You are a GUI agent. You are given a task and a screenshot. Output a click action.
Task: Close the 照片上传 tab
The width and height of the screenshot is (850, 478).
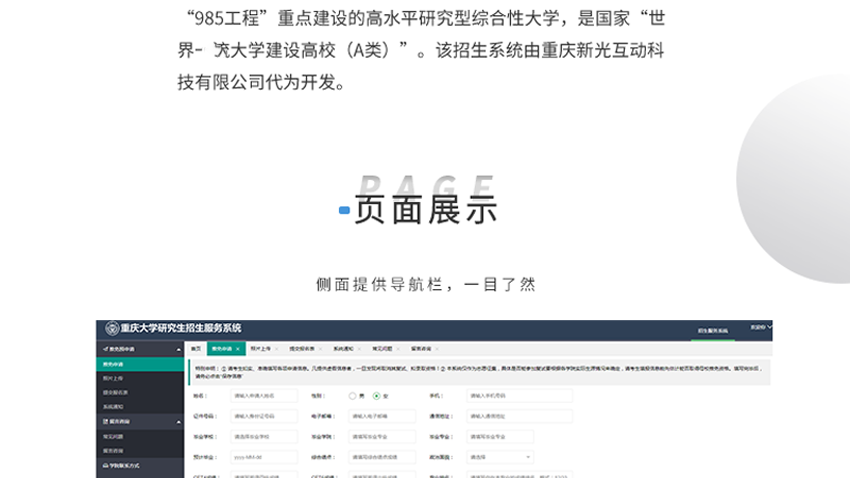coord(276,349)
